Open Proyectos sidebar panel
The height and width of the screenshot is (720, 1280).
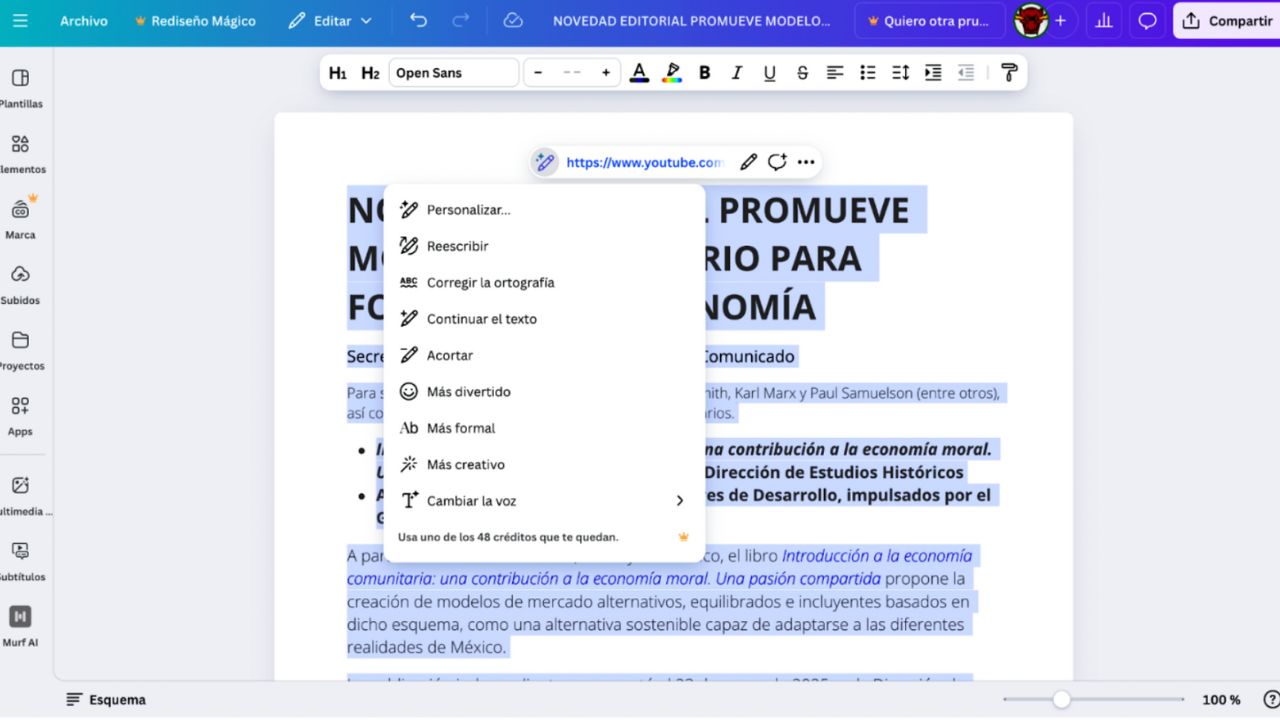point(20,350)
